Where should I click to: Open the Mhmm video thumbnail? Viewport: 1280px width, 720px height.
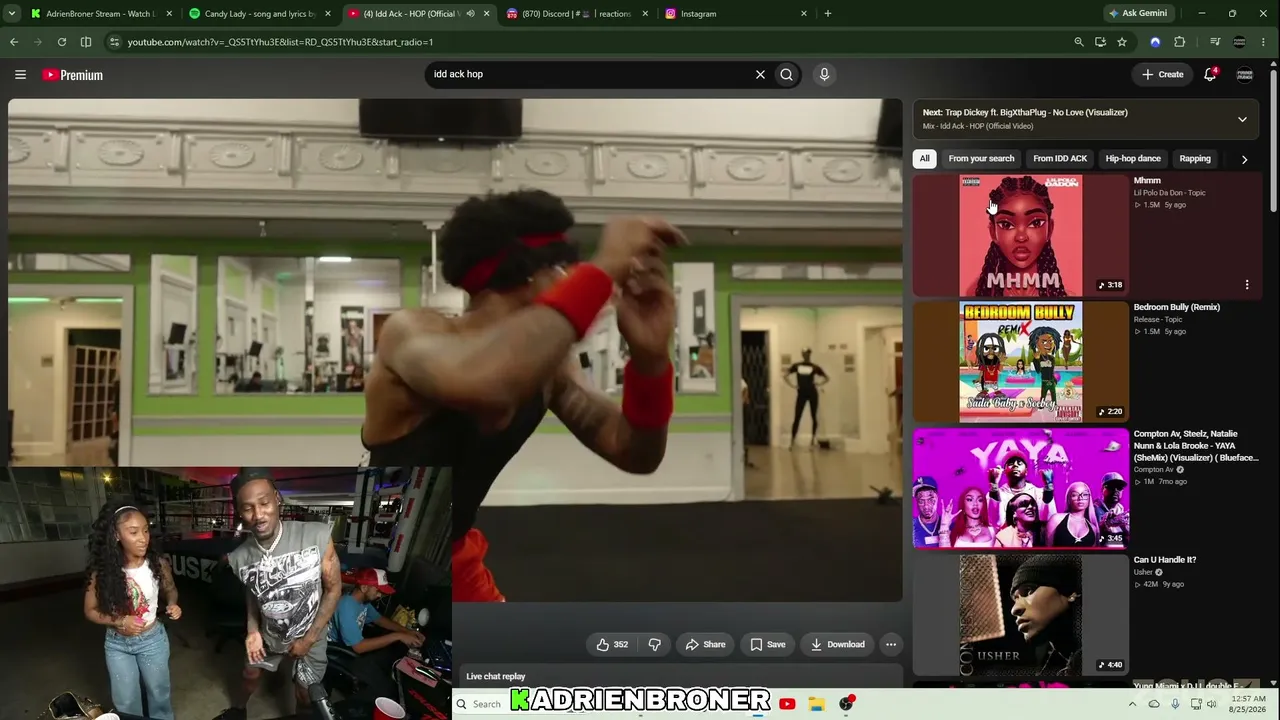(x=1021, y=236)
